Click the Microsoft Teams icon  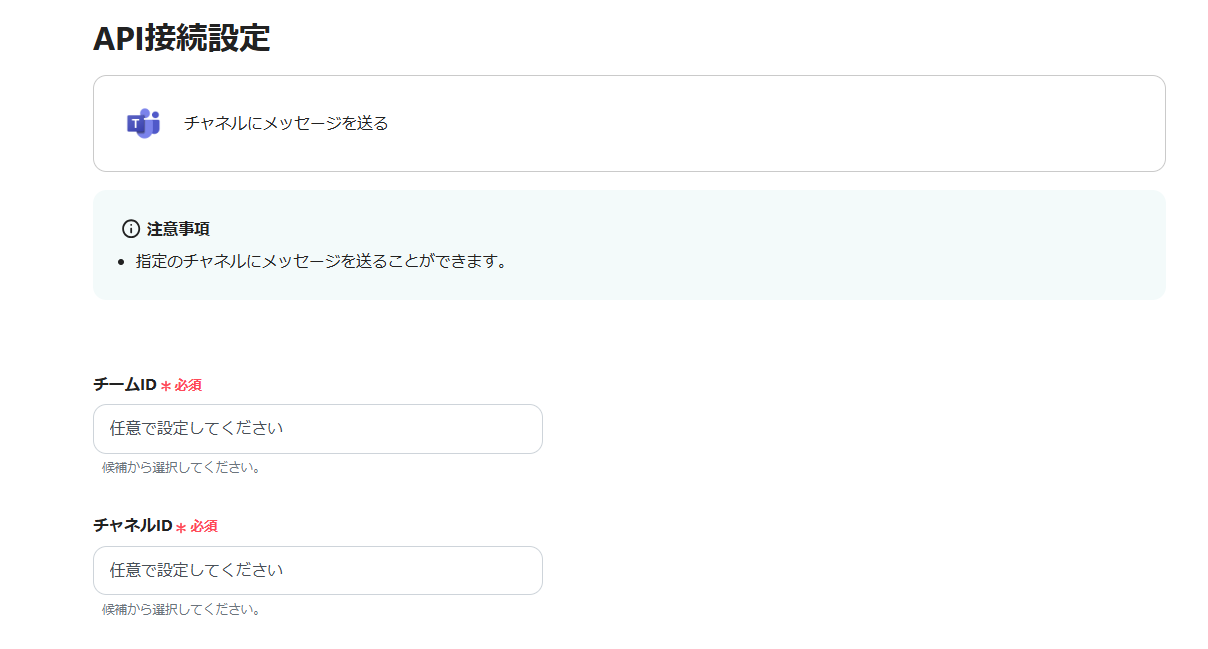(143, 123)
